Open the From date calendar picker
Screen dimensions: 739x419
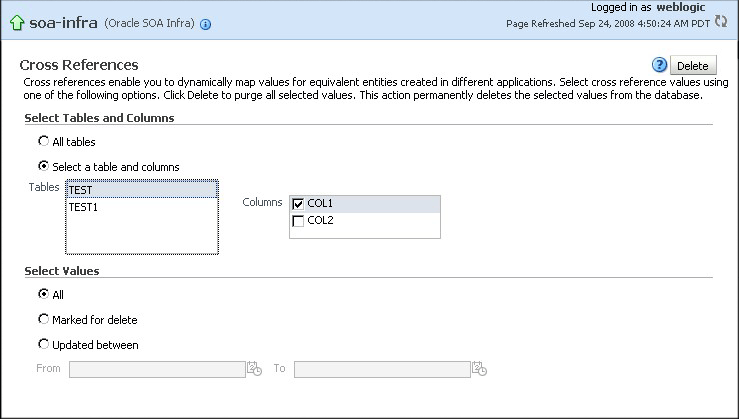pos(254,369)
